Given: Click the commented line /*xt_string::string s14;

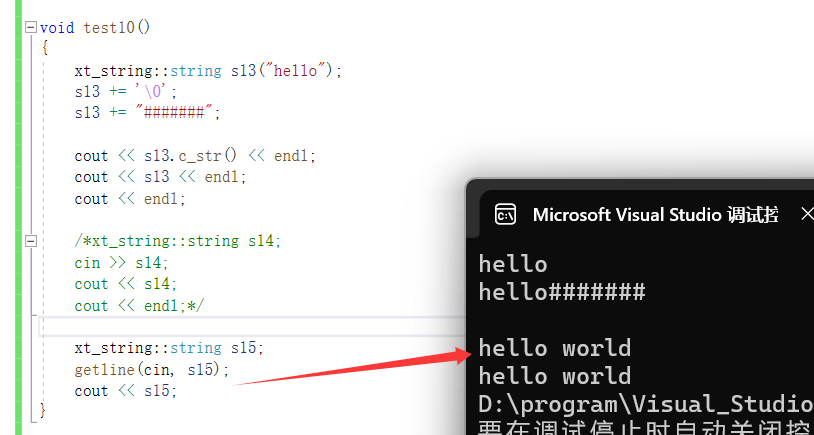Looking at the screenshot, I should point(178,241).
